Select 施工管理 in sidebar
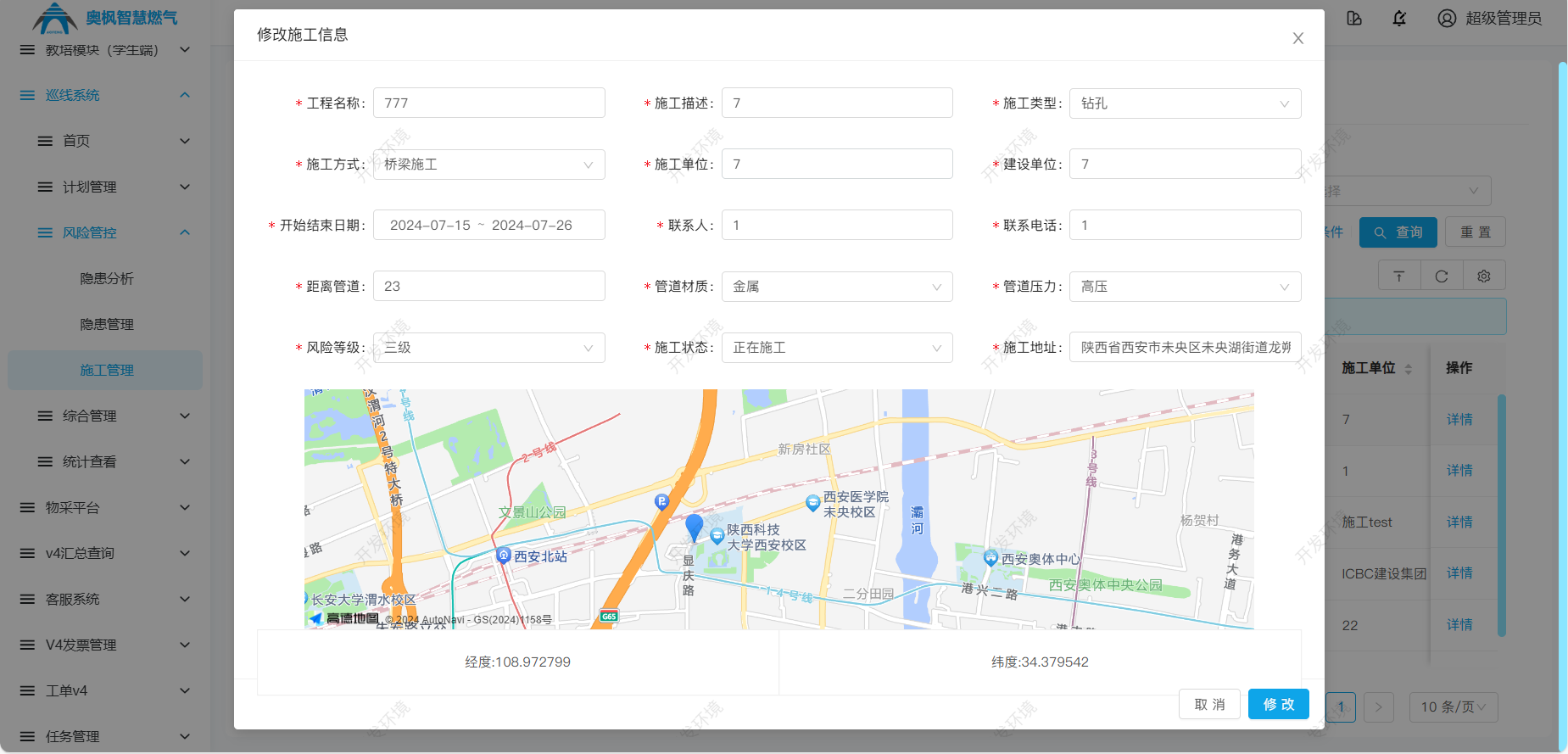Screen dimensions: 1568x754 click(107, 370)
